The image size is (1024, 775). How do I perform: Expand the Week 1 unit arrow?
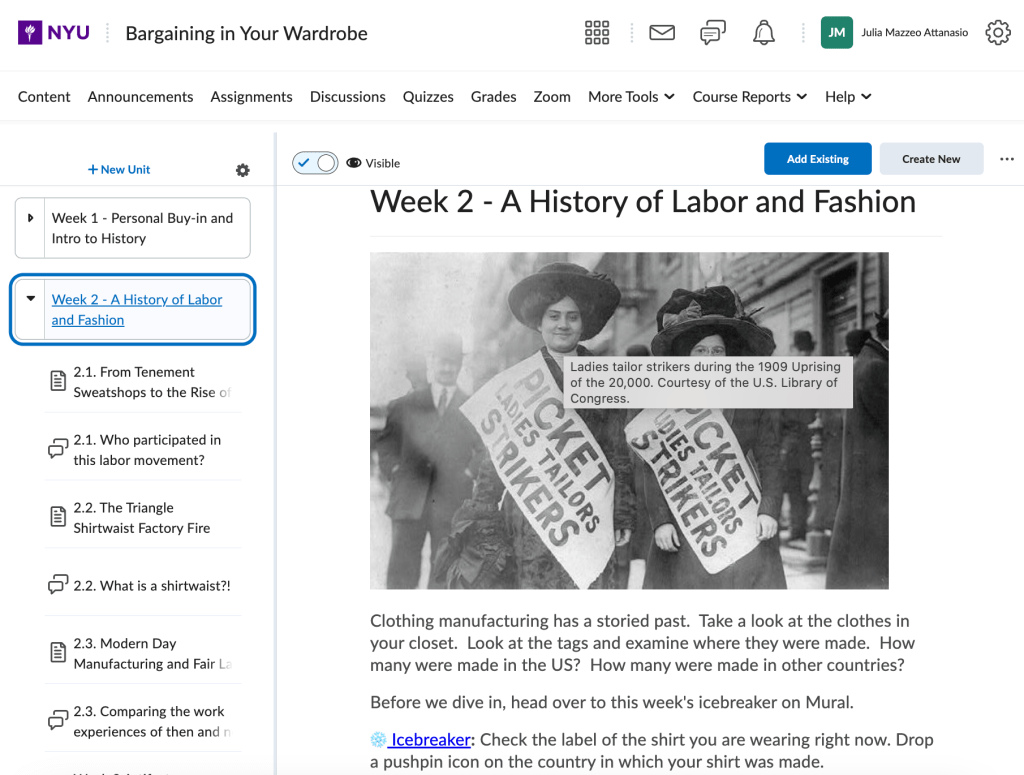[30, 218]
